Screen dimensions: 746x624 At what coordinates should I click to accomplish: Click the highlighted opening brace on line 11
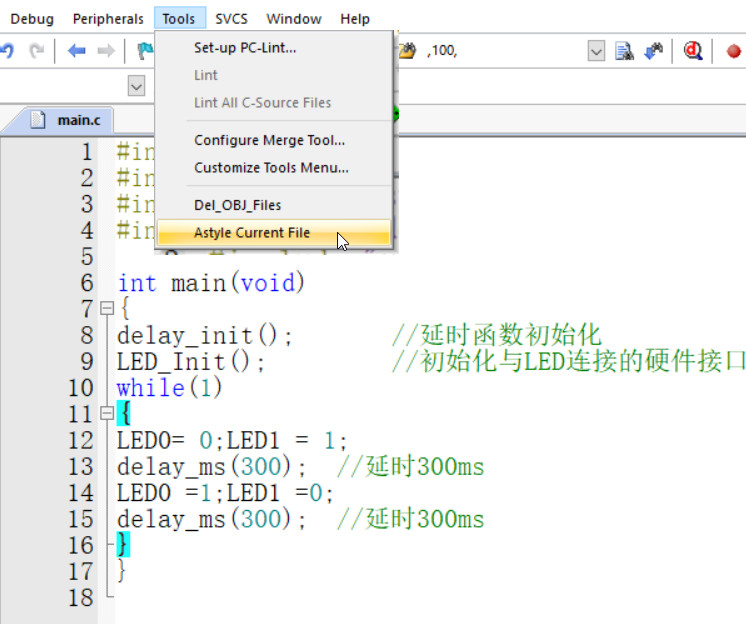[x=124, y=413]
